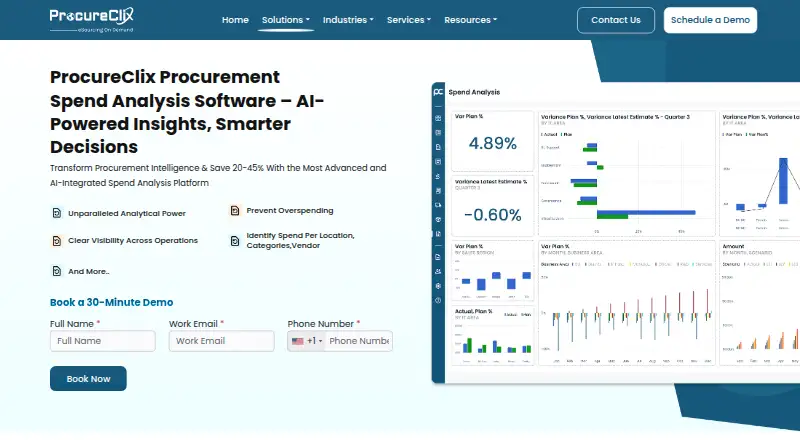The image size is (800, 440).
Task: Click the Spend Analysis dashboard title
Action: pos(474,92)
